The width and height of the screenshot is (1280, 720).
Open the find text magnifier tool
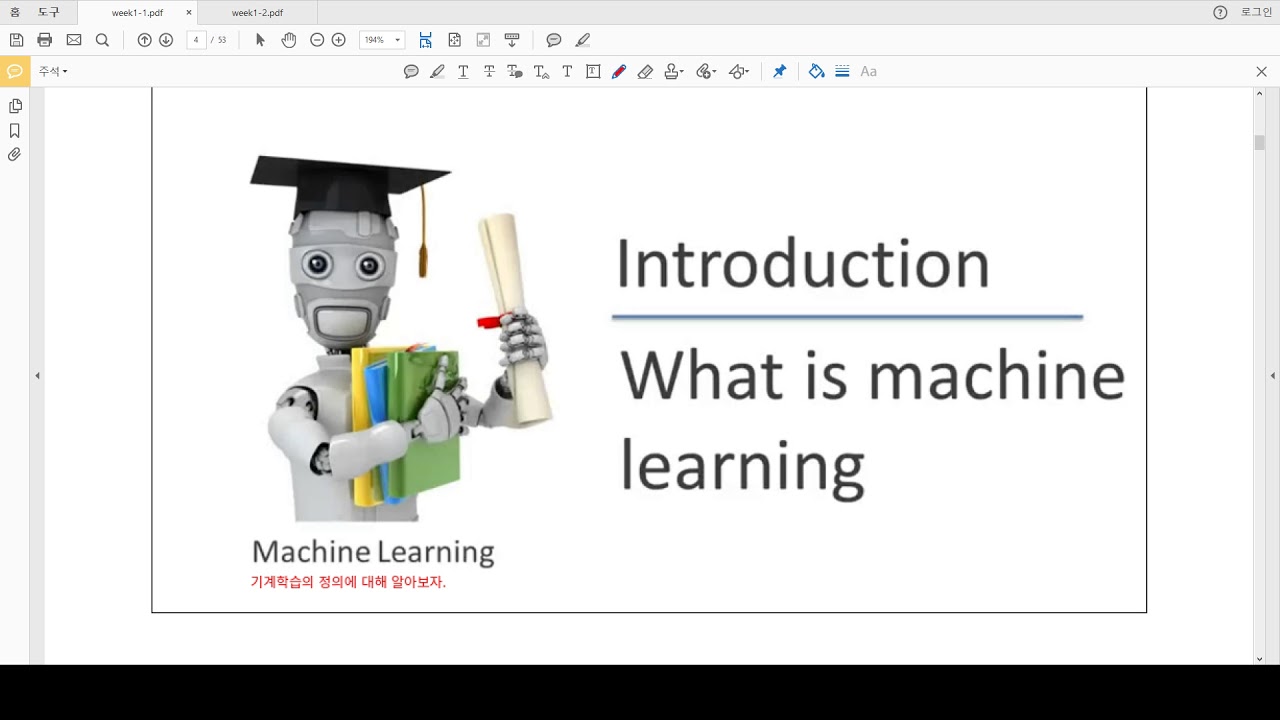pyautogui.click(x=102, y=40)
